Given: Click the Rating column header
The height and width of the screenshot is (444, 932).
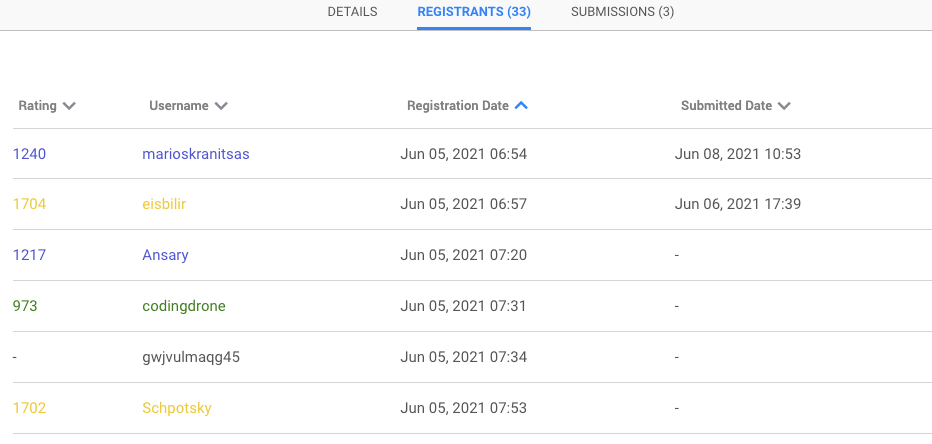Looking at the screenshot, I should coord(38,106).
